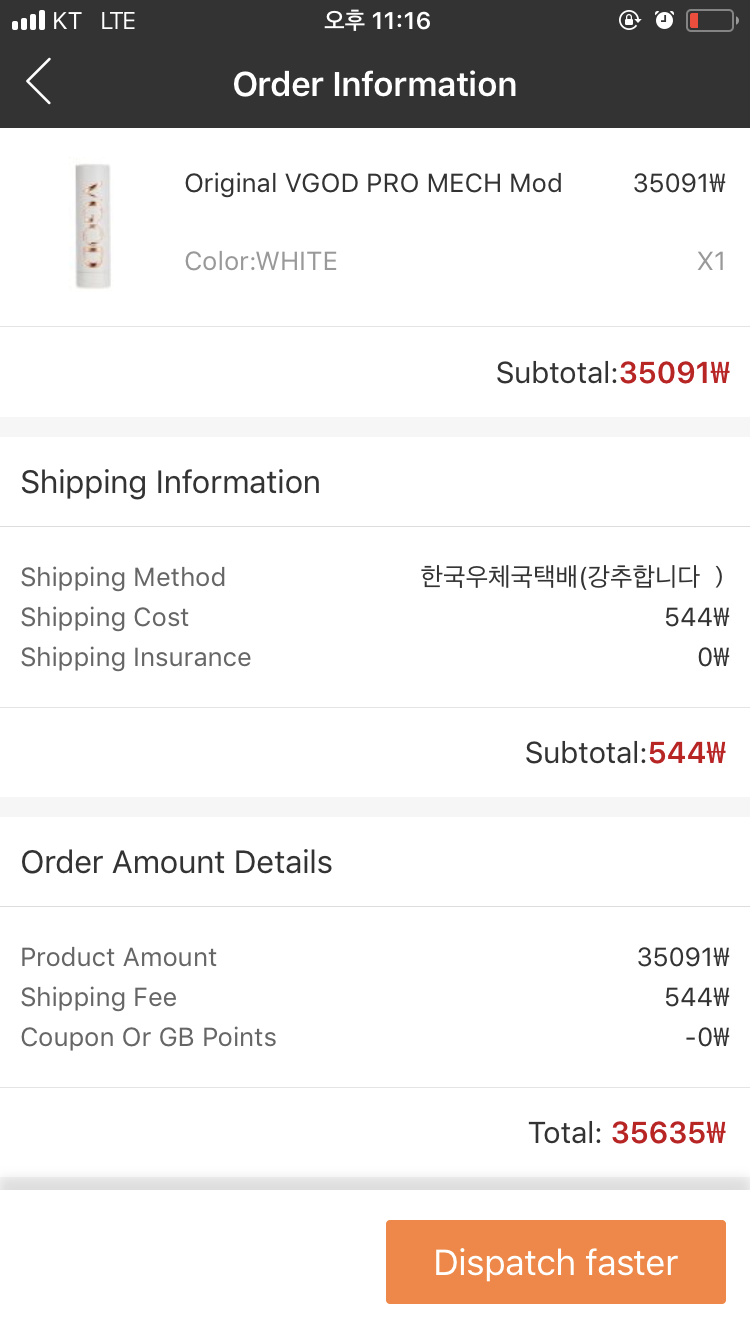The image size is (750, 1334).
Task: Tap the status bar clock time
Action: coord(377,21)
